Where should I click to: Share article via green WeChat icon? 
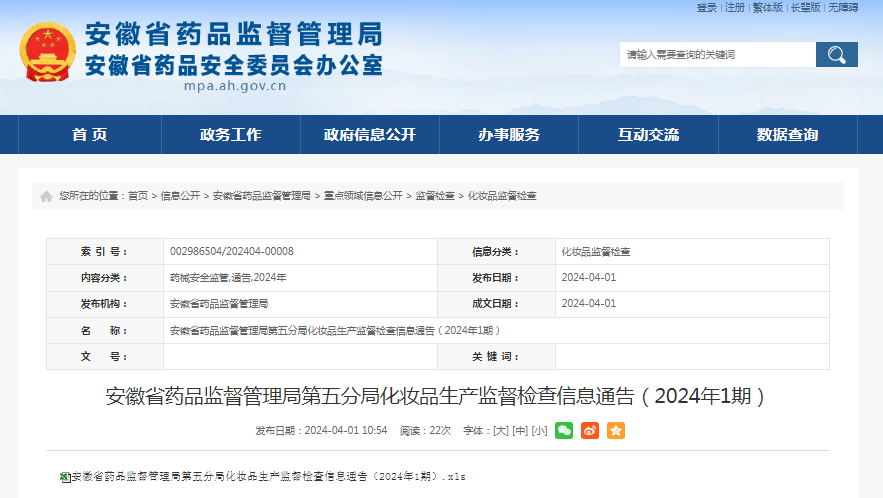564,430
